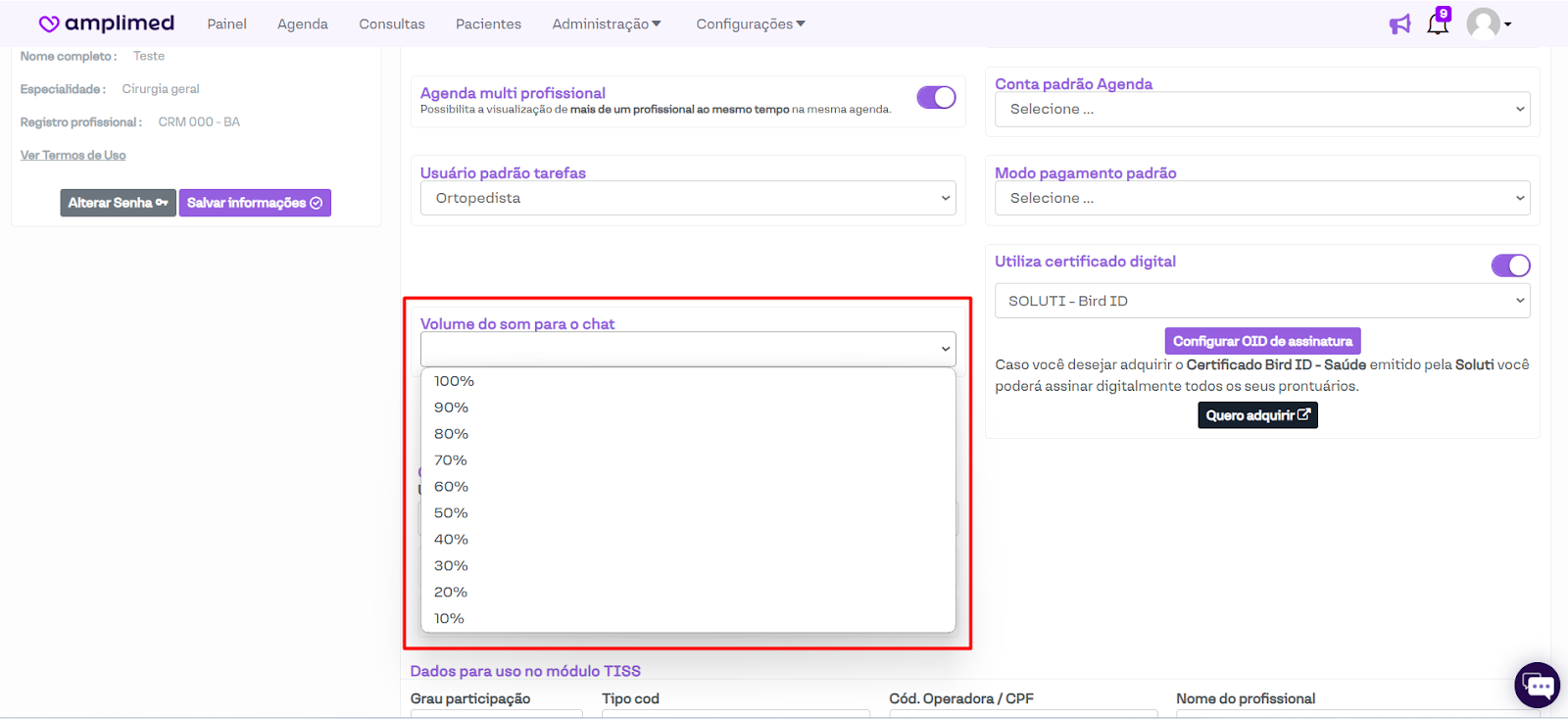Disable the Utiliza certificado digital switch

click(1510, 265)
